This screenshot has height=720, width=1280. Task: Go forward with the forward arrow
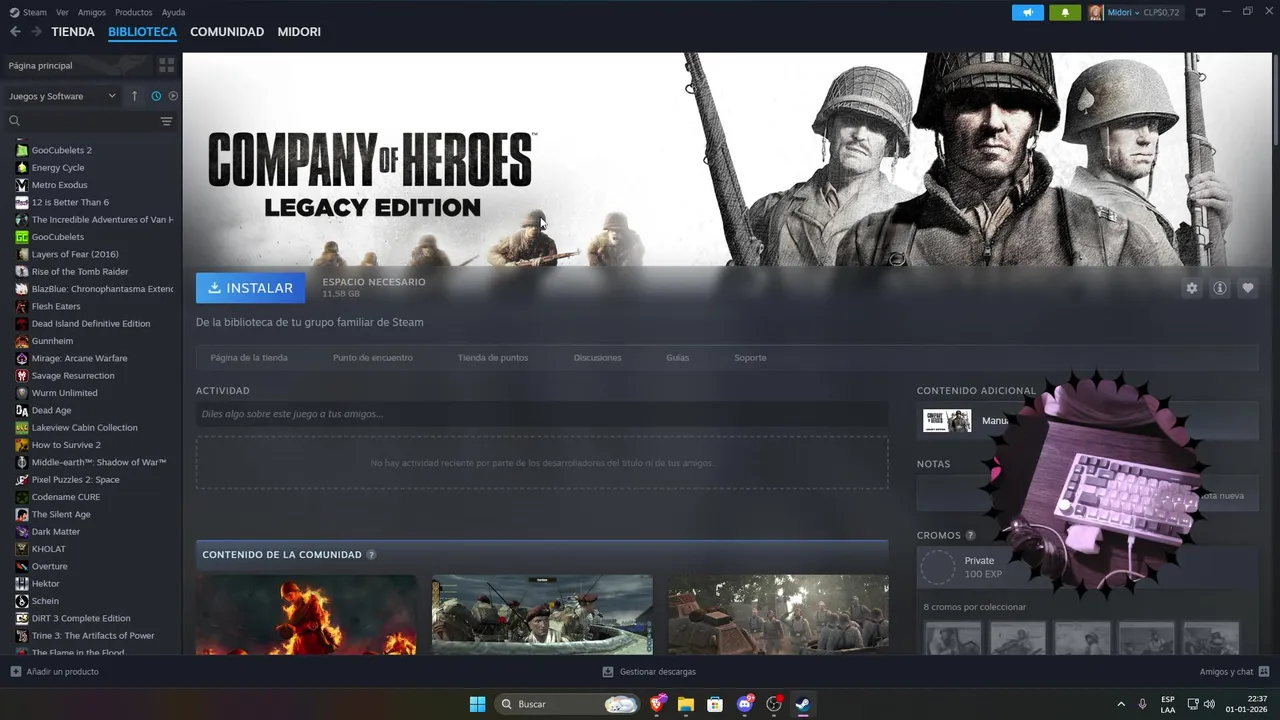(x=36, y=32)
